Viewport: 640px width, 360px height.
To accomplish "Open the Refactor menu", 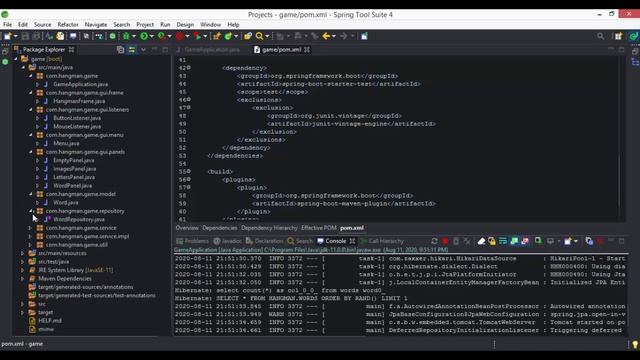I will (x=68, y=24).
